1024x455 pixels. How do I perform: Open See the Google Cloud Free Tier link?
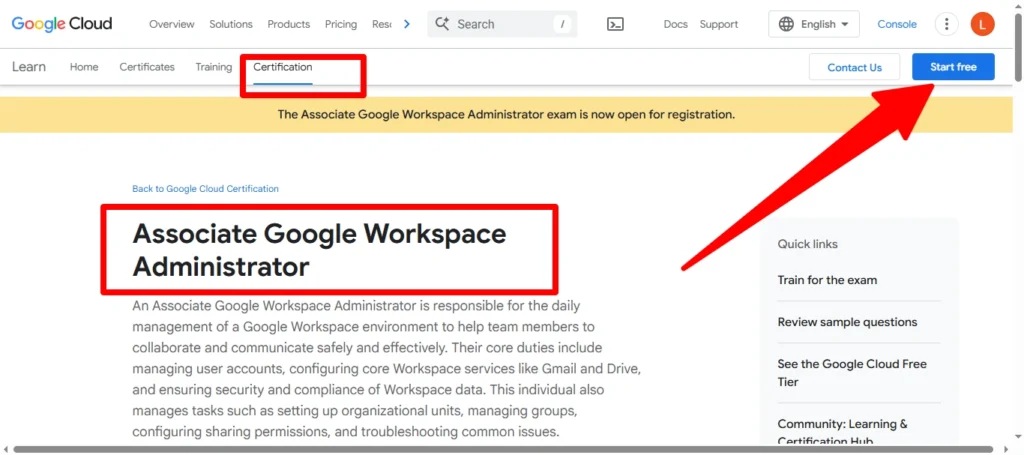[852, 373]
